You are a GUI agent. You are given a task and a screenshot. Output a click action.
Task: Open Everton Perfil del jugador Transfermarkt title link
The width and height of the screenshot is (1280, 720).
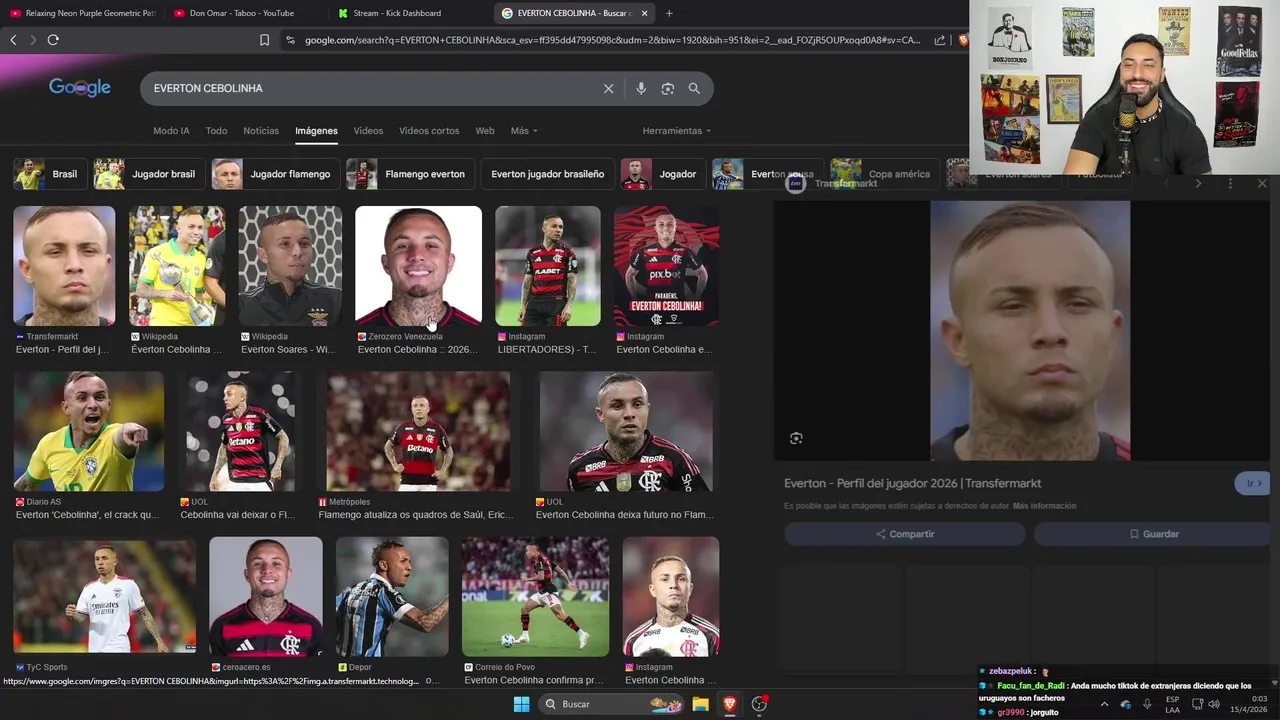912,484
